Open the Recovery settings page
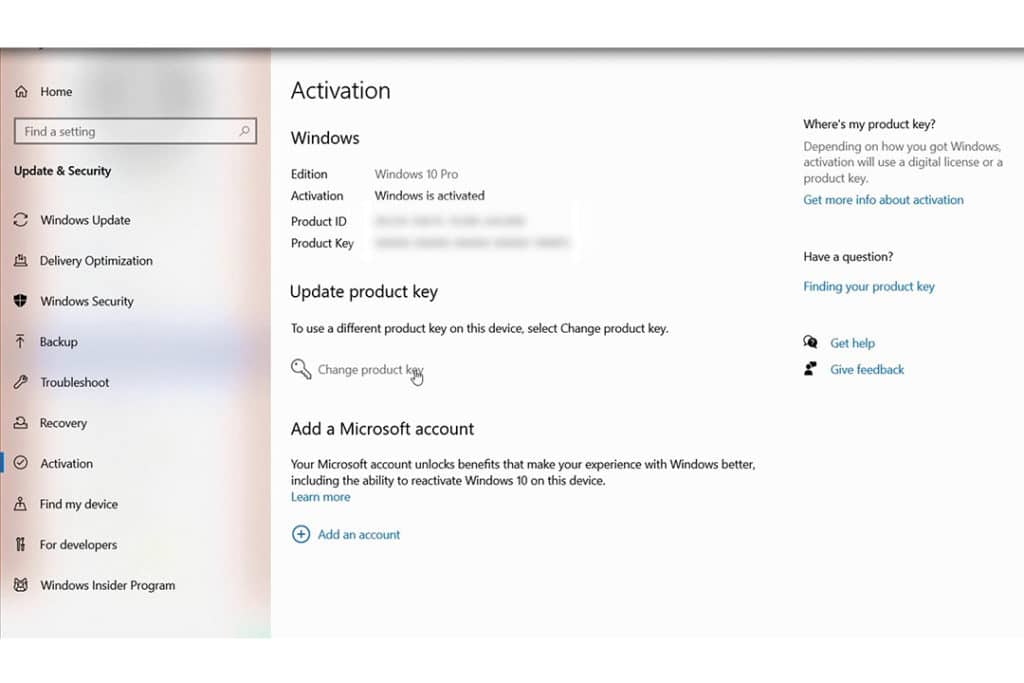 tap(63, 423)
